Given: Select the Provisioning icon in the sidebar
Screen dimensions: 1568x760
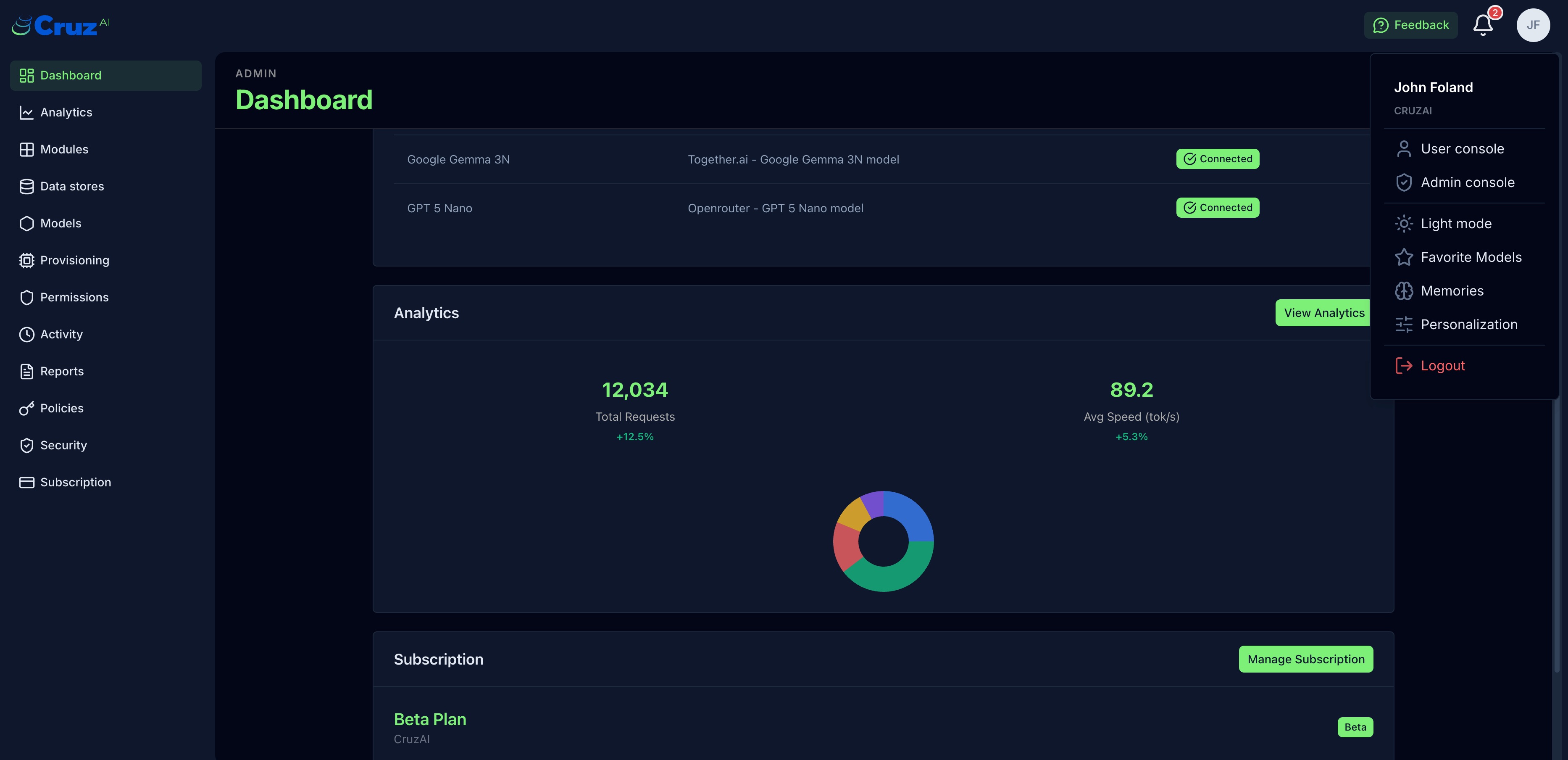Looking at the screenshot, I should click(27, 260).
